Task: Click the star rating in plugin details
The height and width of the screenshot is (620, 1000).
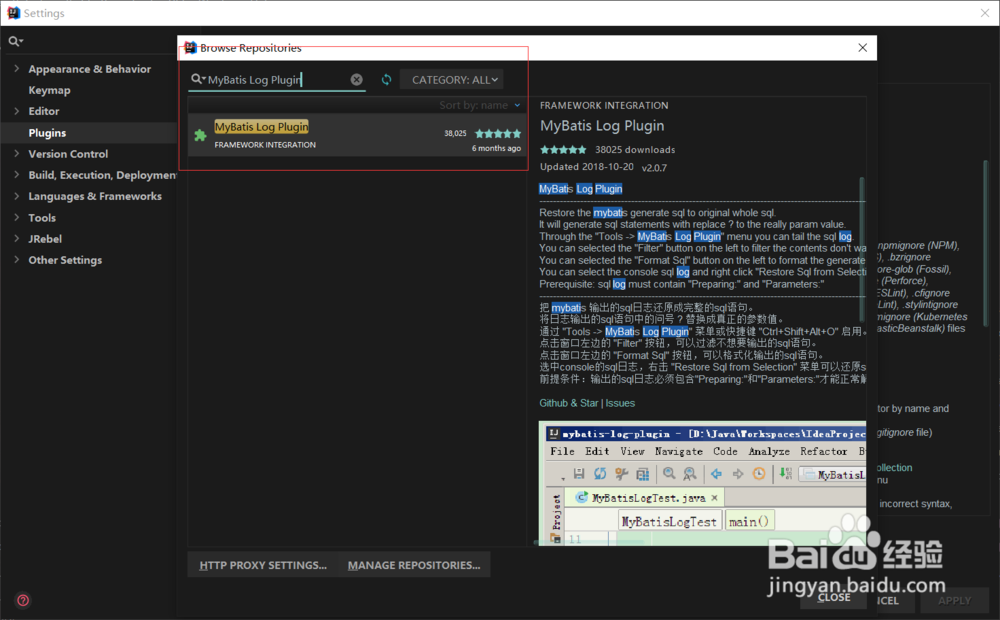Action: (x=563, y=150)
